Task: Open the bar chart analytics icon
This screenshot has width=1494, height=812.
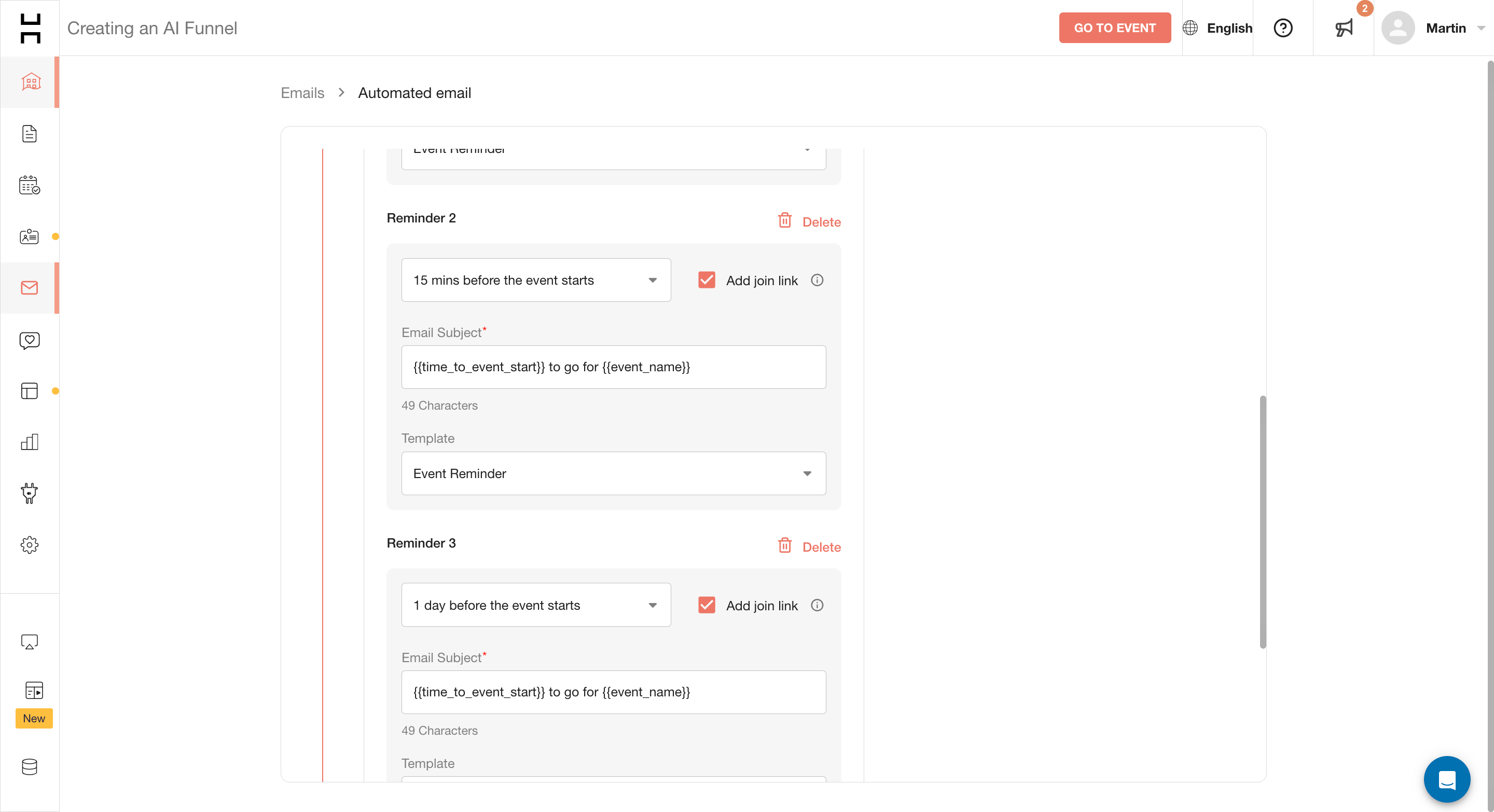Action: 30,442
